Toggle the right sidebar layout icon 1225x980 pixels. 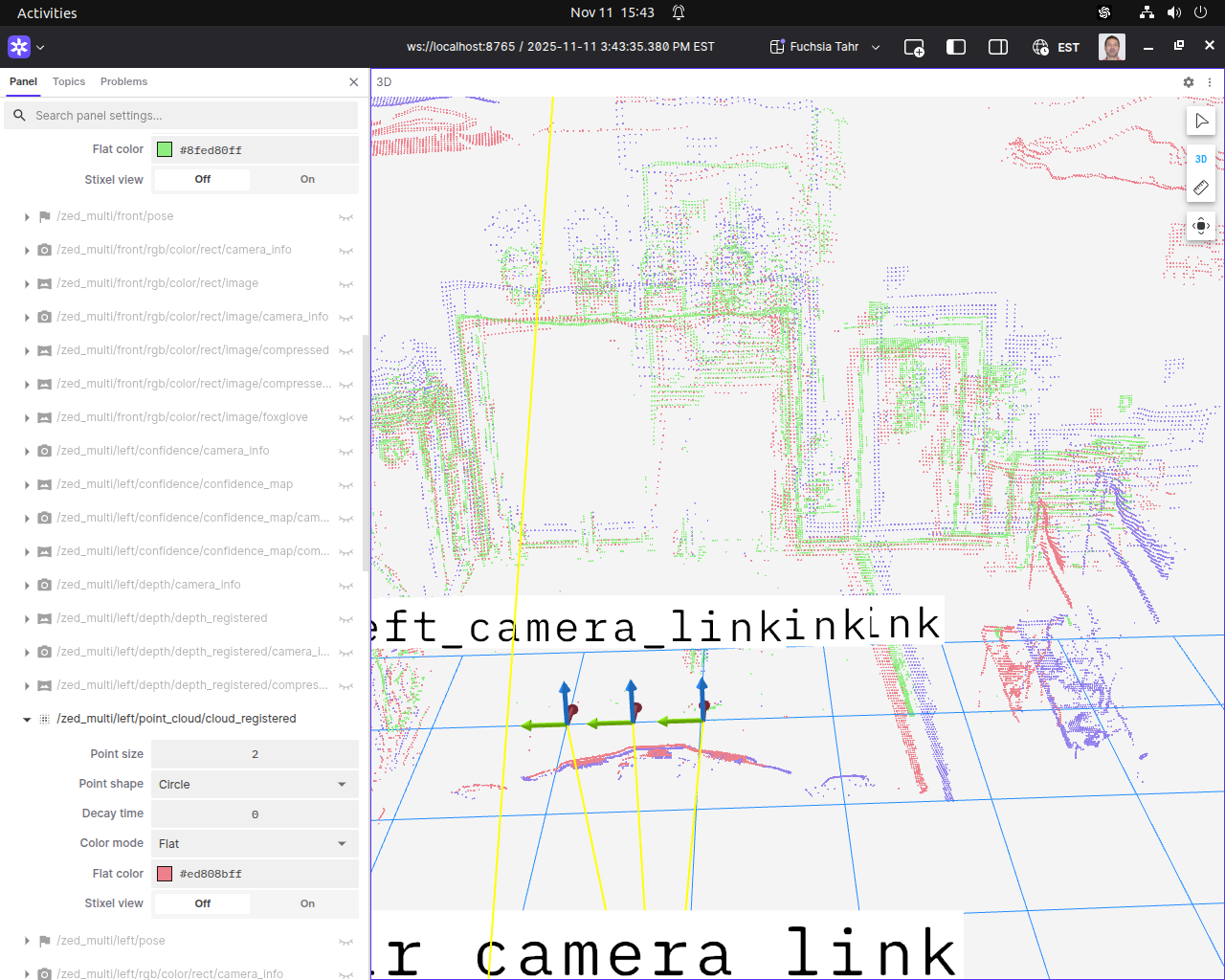click(x=997, y=47)
